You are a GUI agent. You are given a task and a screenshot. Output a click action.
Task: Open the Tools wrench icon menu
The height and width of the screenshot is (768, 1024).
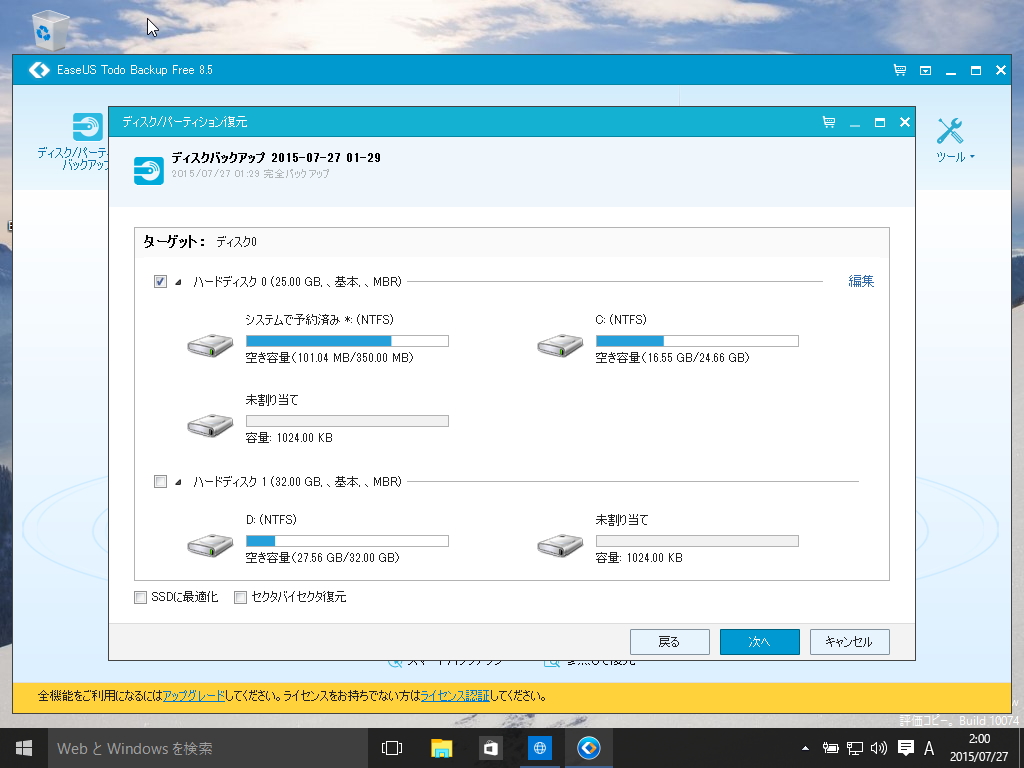(x=950, y=131)
